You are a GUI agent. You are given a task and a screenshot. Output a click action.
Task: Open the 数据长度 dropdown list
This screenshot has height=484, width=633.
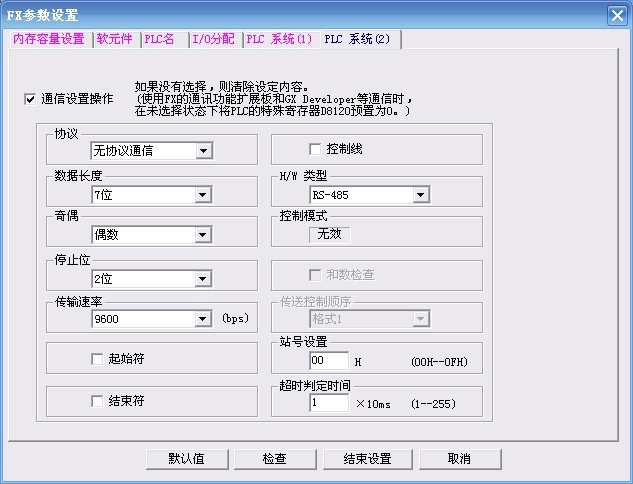click(x=203, y=194)
